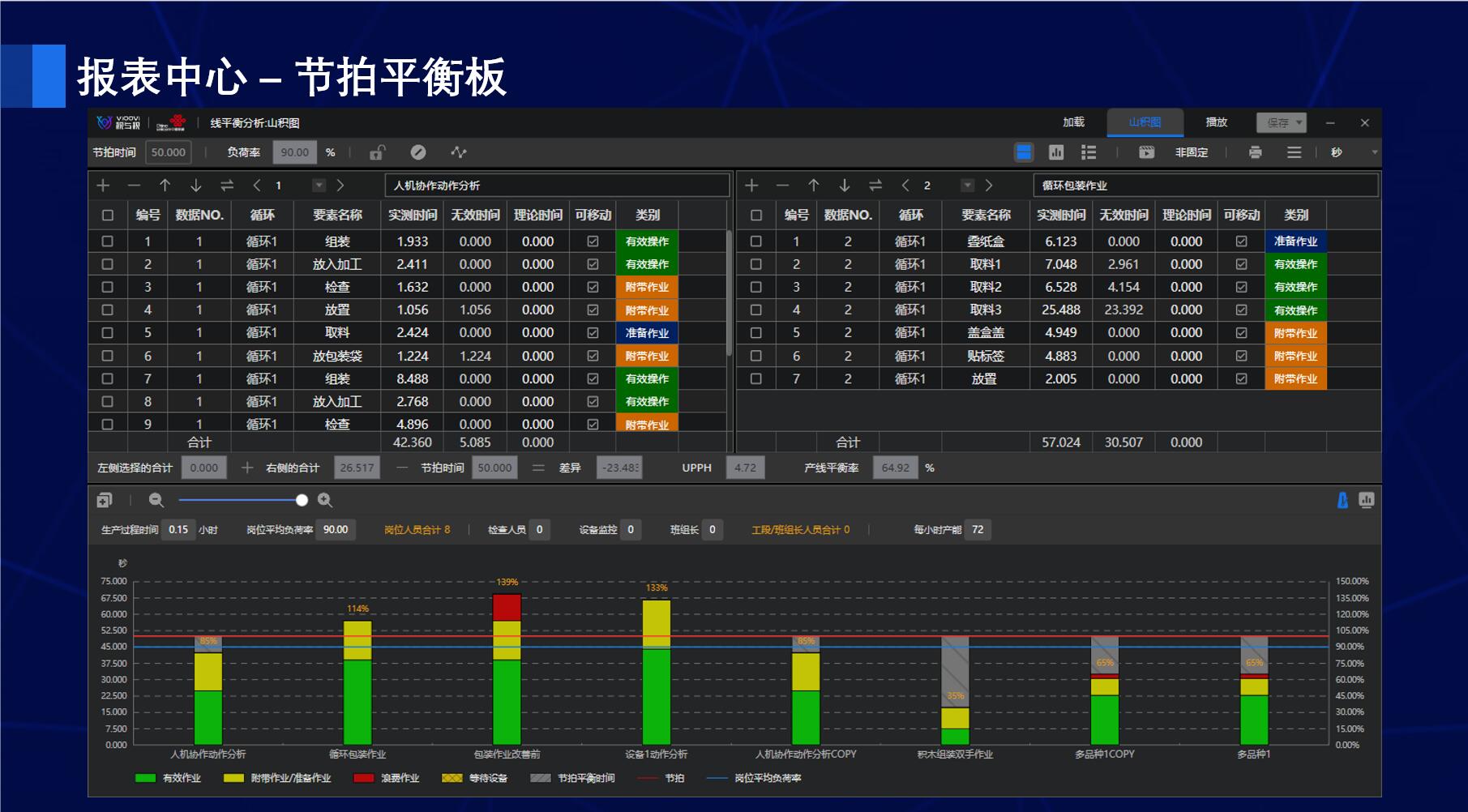Click the 循环包装作业 name field

[1206, 186]
